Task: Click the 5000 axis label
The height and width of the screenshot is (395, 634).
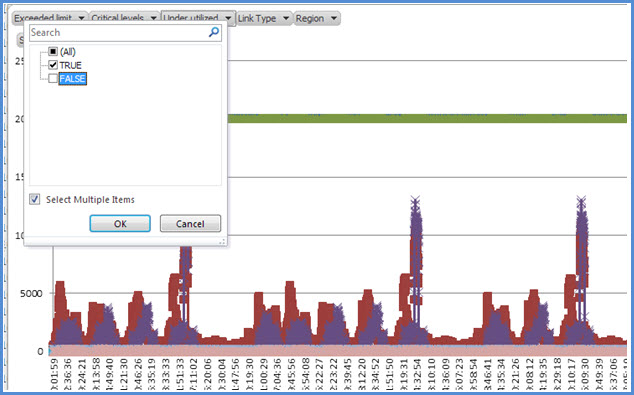Action: (x=31, y=294)
